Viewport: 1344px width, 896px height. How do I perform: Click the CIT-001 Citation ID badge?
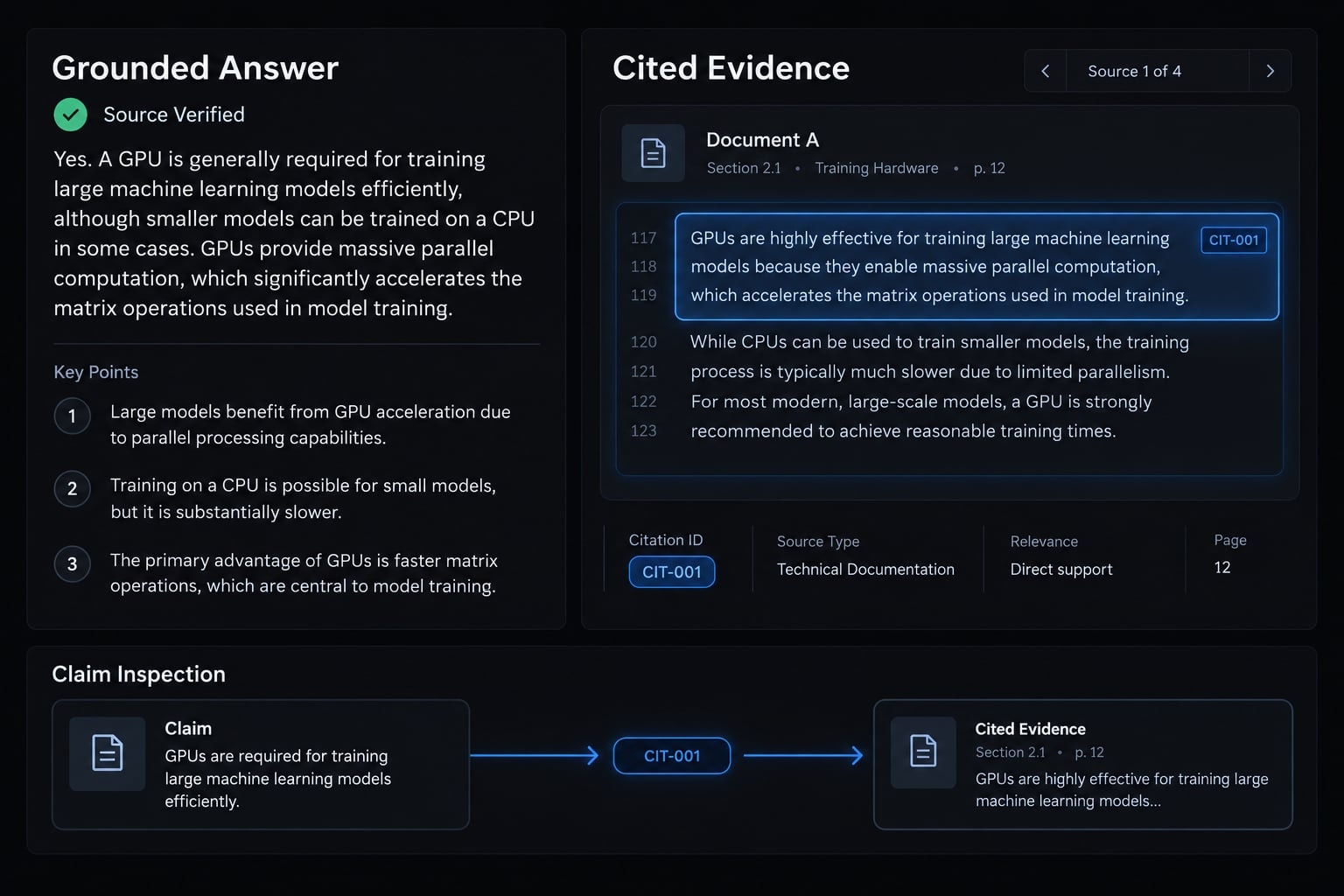[672, 571]
